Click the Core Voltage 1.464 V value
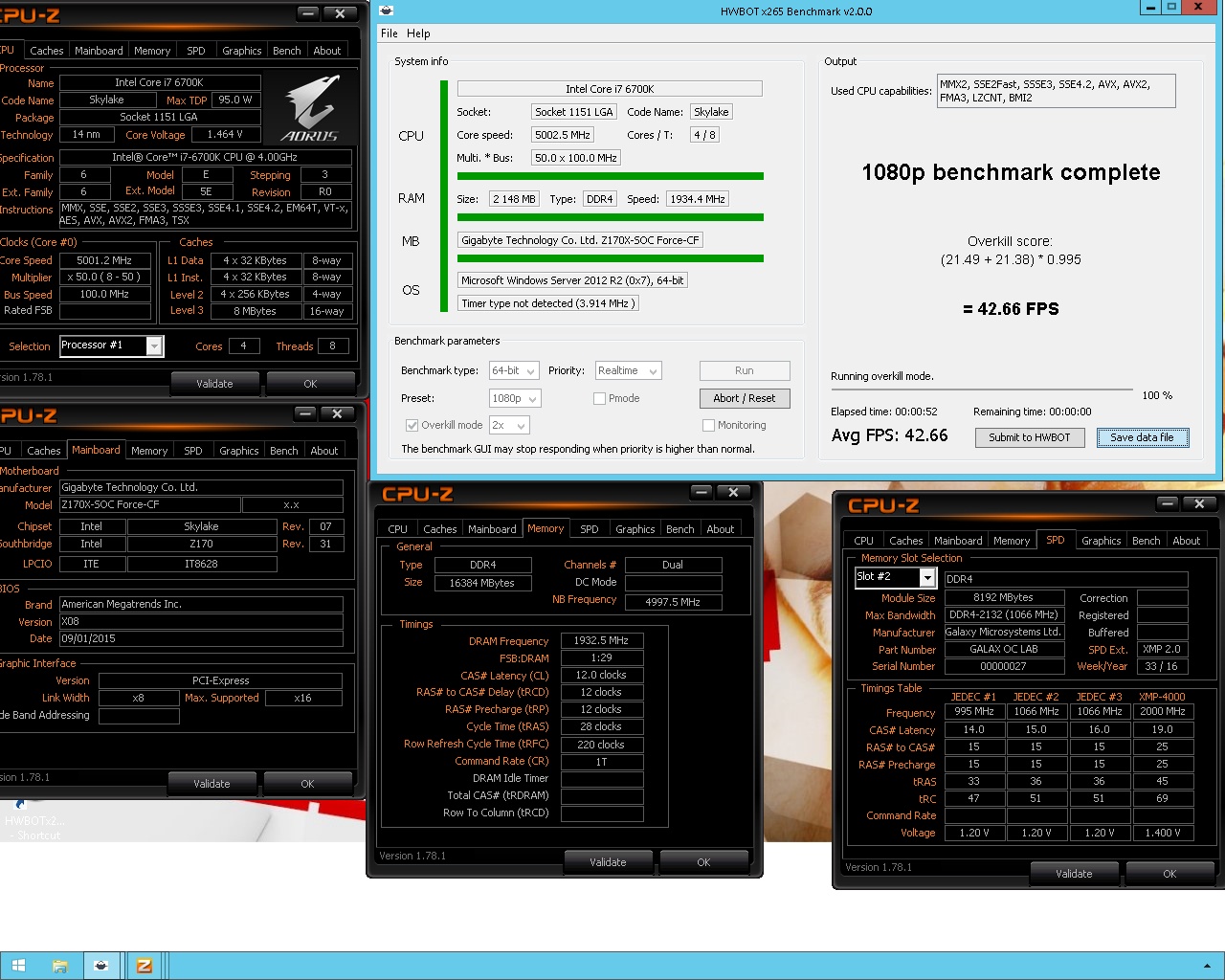Screen dimensions: 1225x980 [x=225, y=135]
